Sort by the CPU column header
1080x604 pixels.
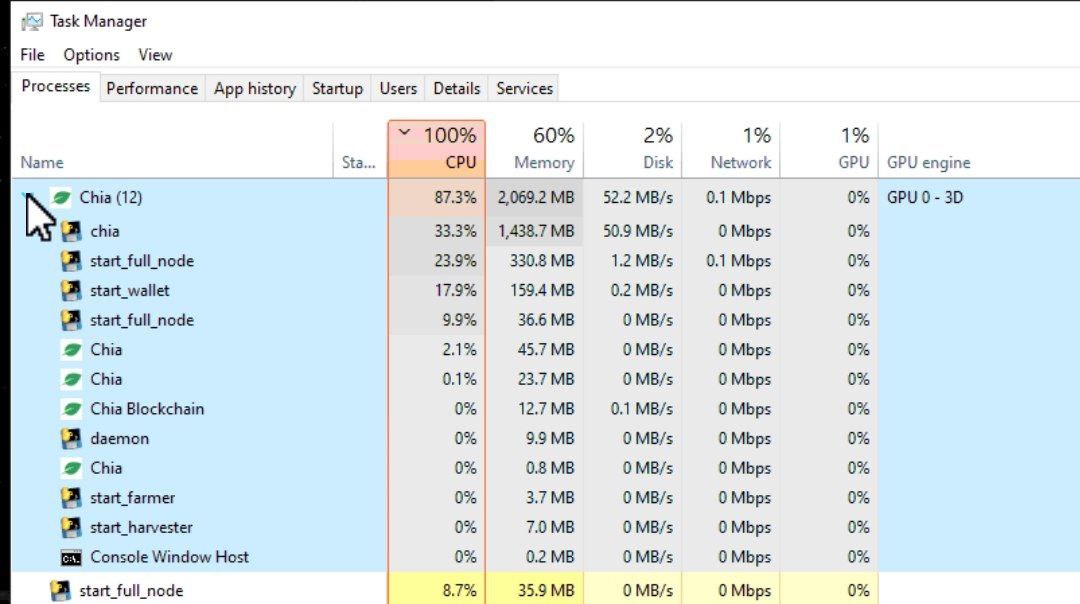click(x=437, y=150)
